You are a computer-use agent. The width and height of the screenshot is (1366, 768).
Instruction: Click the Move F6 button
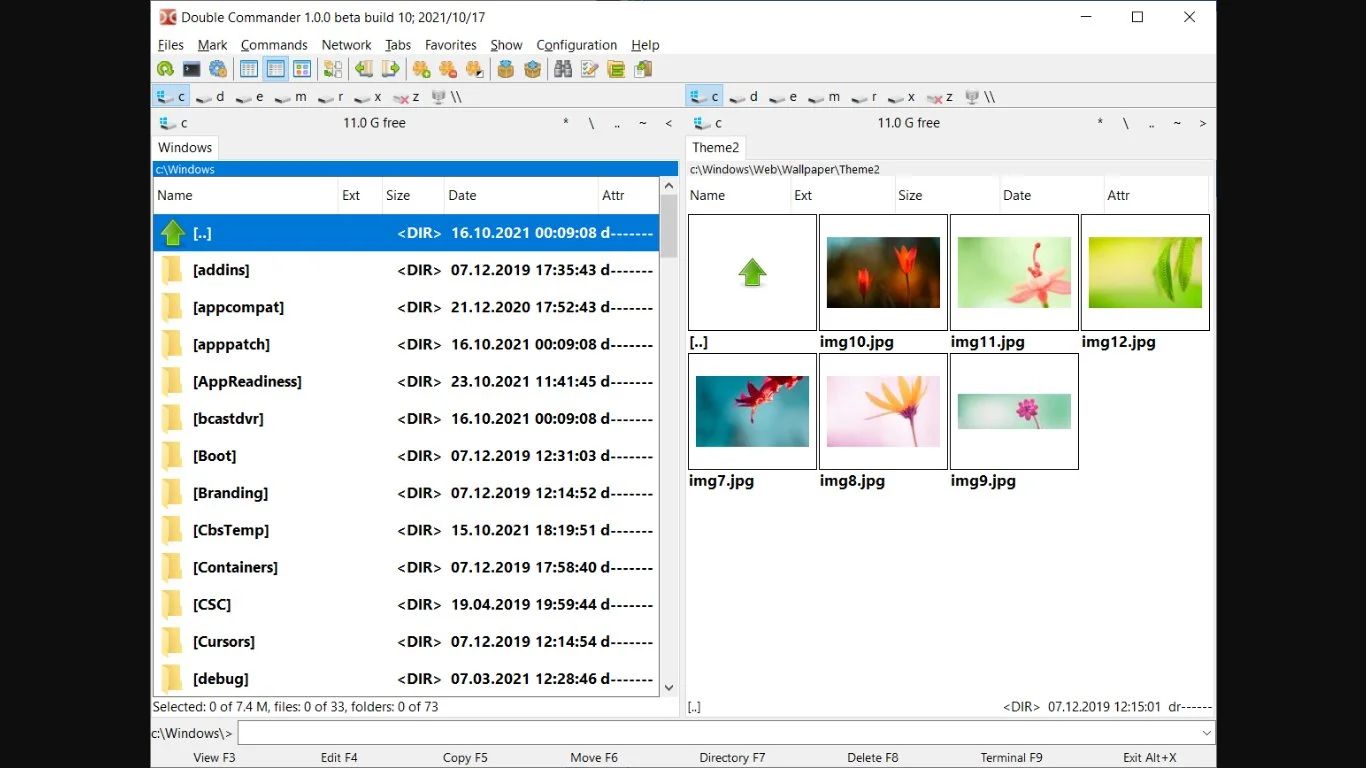[594, 758]
